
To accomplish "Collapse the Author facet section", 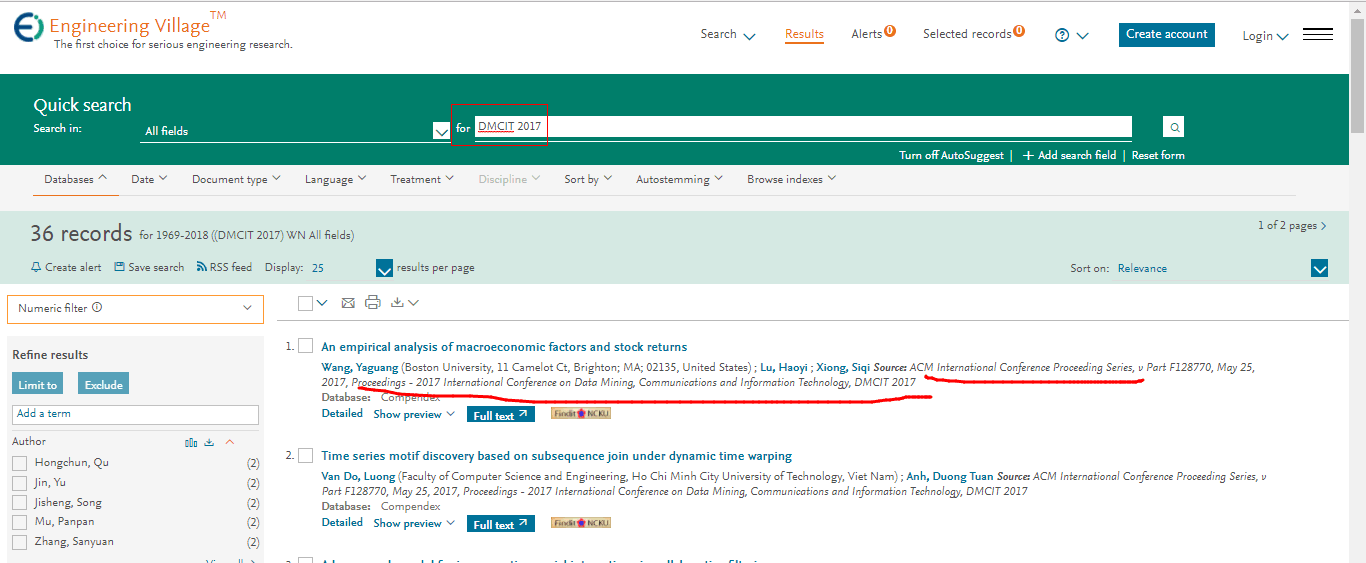I will coord(230,442).
